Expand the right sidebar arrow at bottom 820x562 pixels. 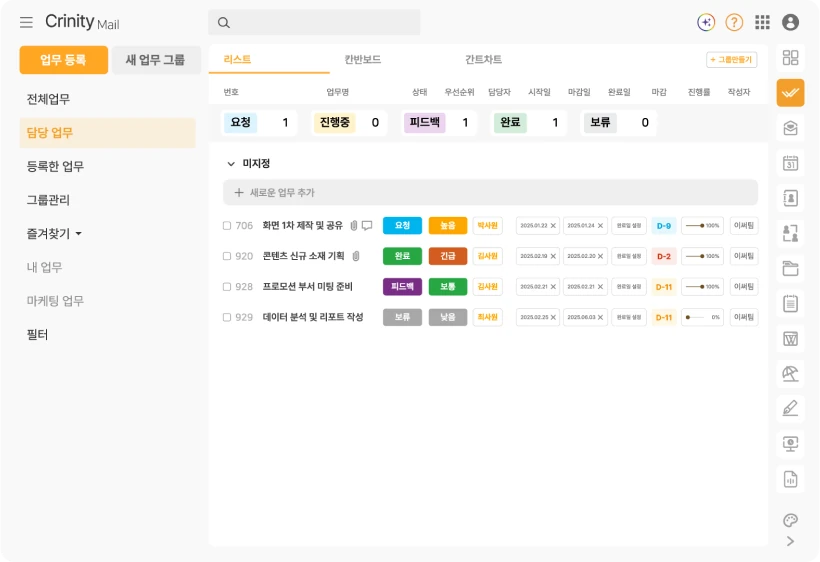[x=790, y=541]
